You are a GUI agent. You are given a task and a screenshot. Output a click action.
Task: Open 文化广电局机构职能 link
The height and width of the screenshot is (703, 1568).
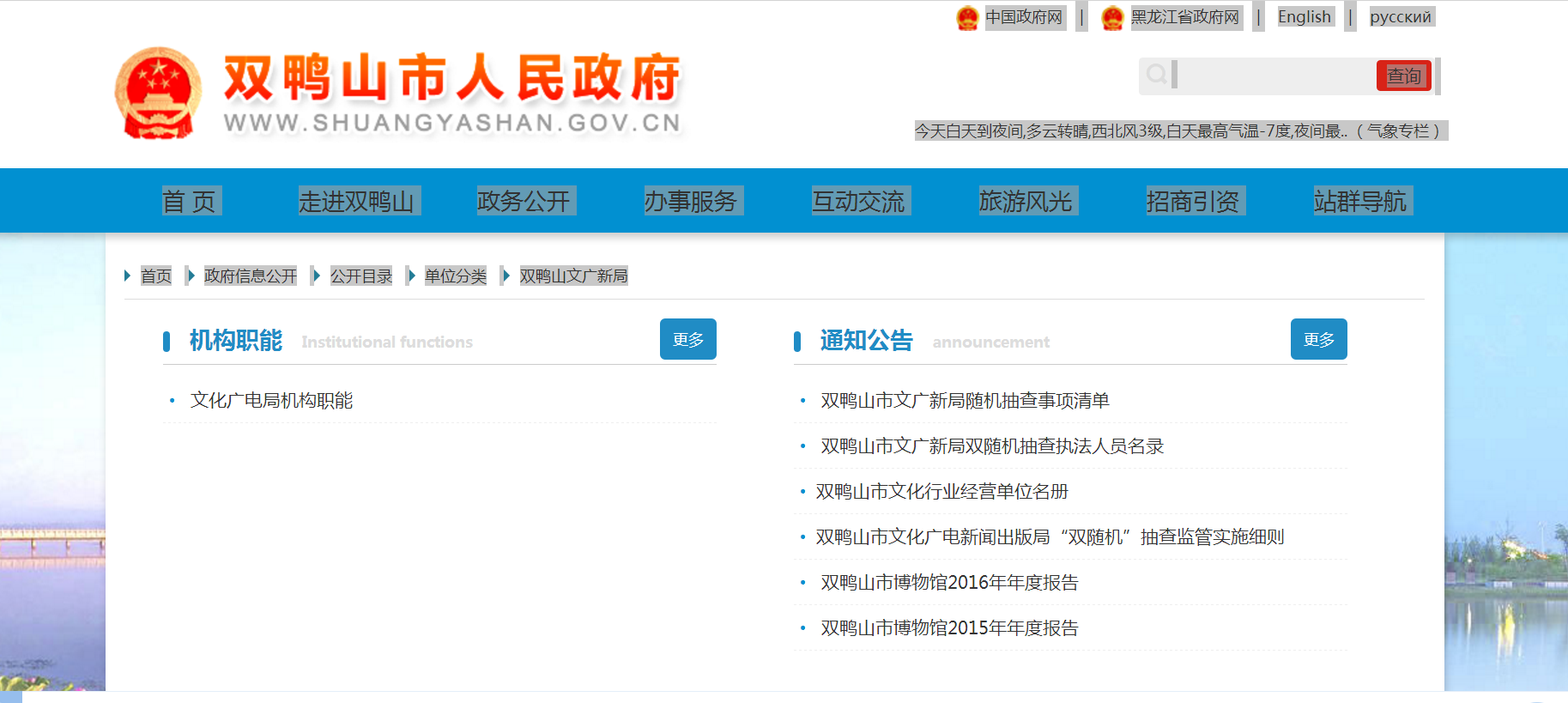(271, 400)
